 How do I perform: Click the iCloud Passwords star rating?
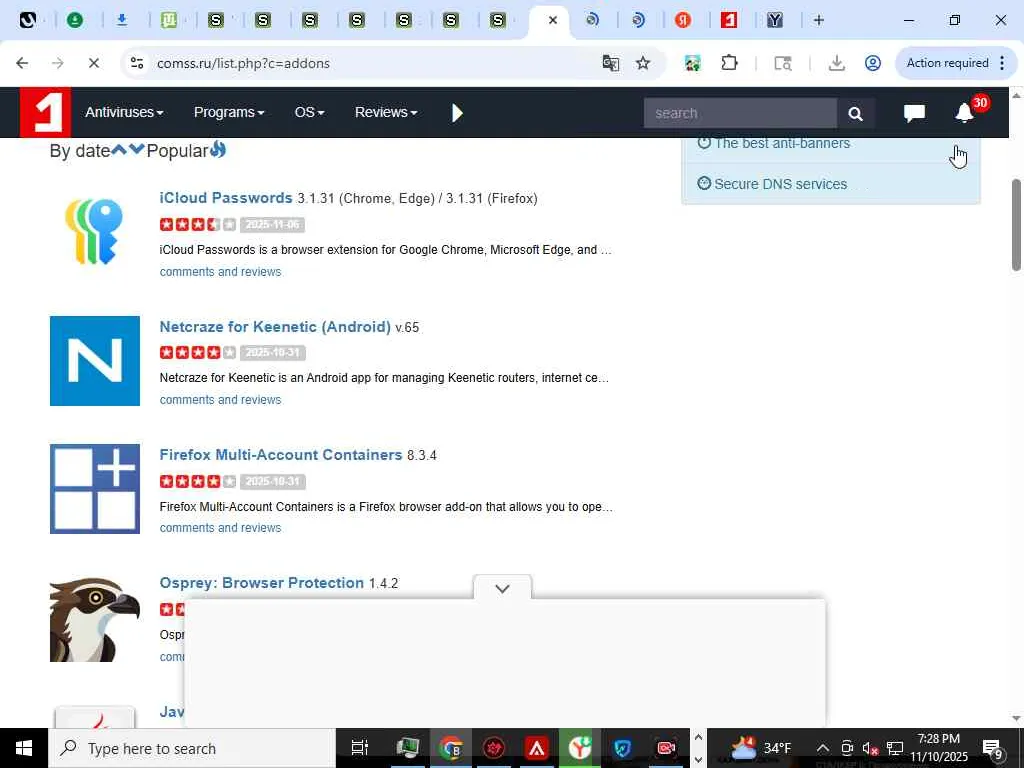click(x=197, y=225)
